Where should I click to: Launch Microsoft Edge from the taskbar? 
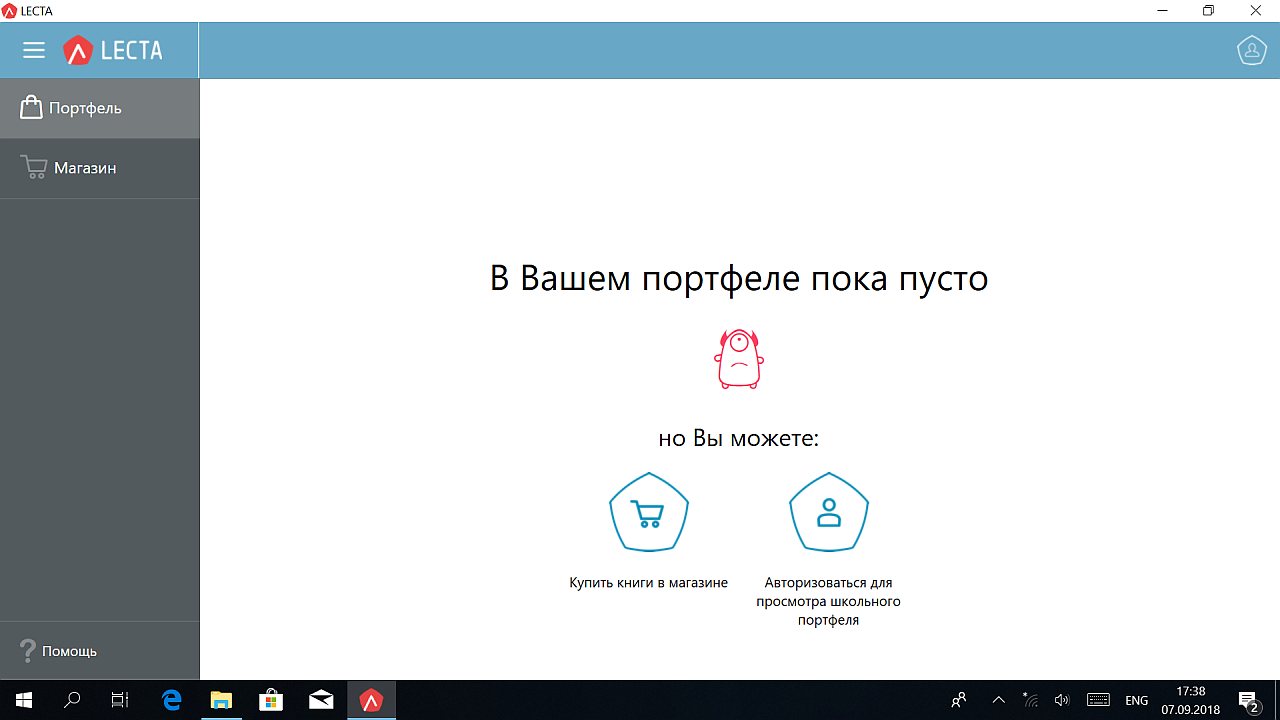click(172, 700)
